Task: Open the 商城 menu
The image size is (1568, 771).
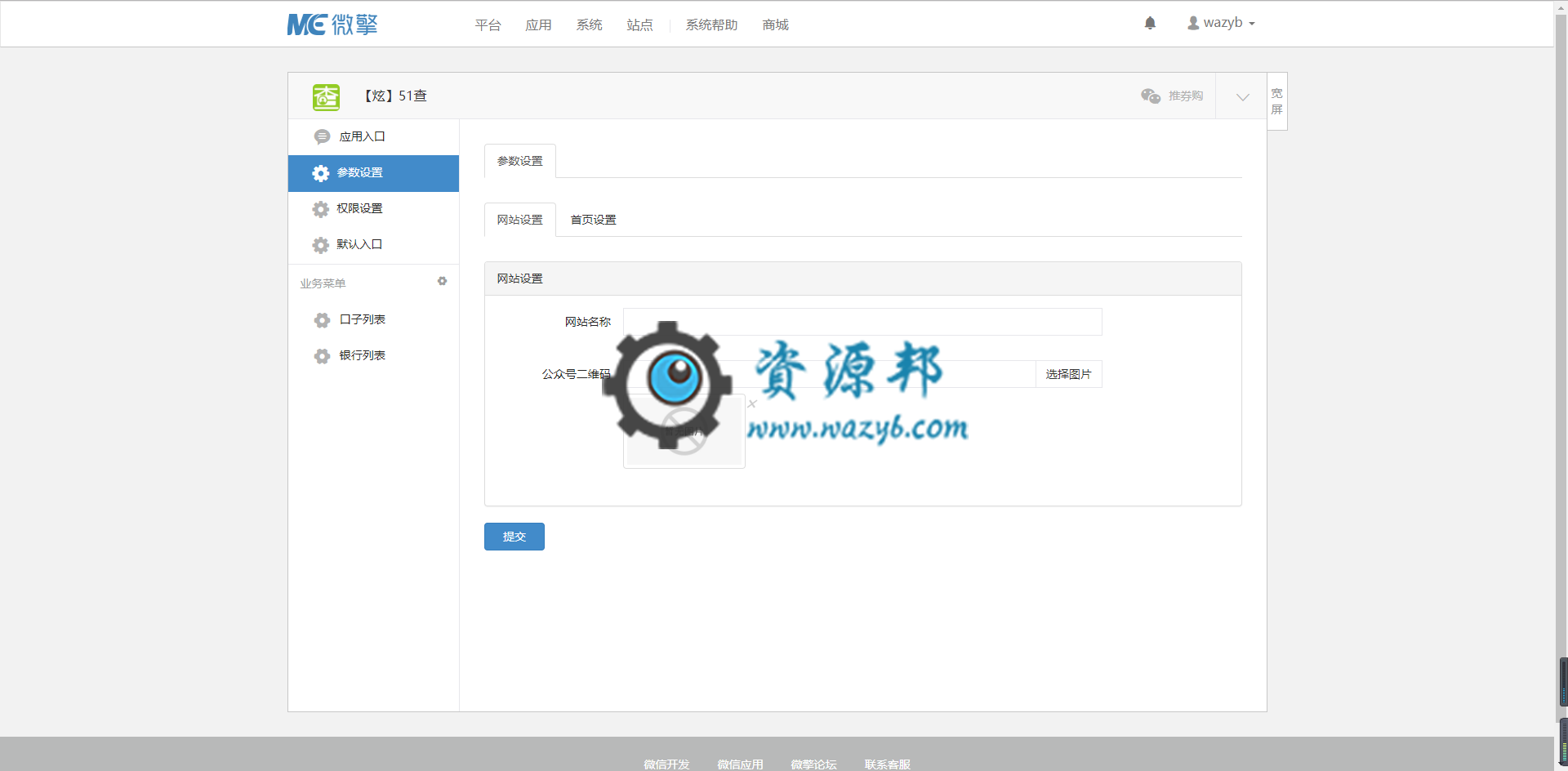Action: (x=775, y=25)
